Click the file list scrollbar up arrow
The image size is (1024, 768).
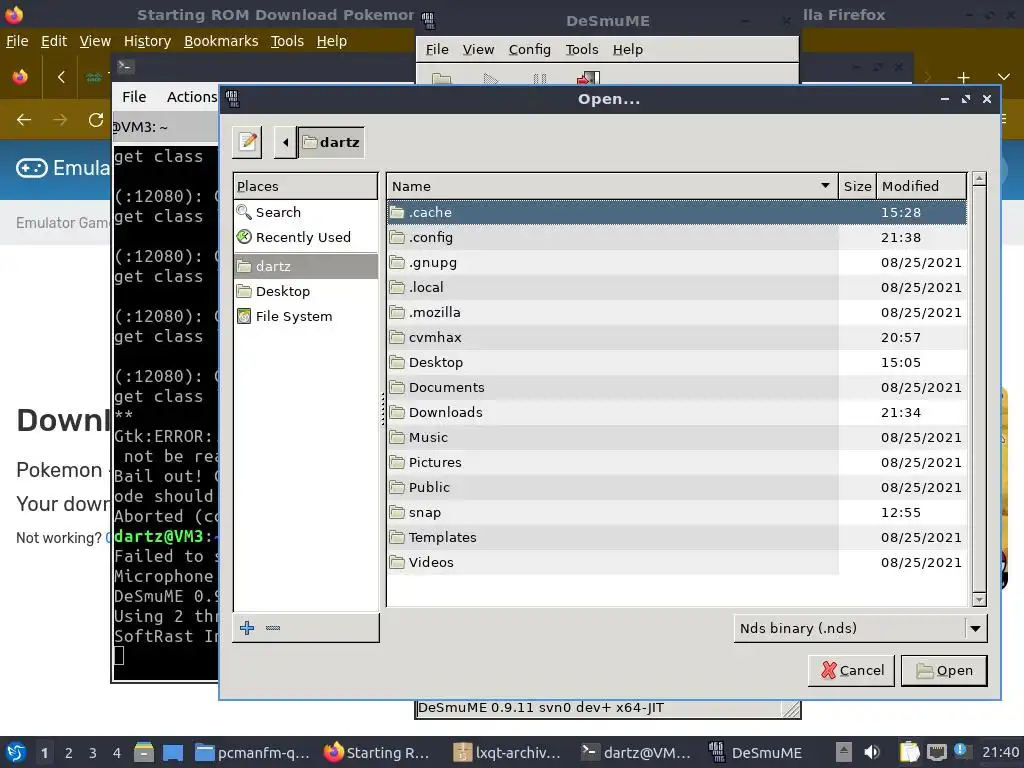tap(978, 179)
